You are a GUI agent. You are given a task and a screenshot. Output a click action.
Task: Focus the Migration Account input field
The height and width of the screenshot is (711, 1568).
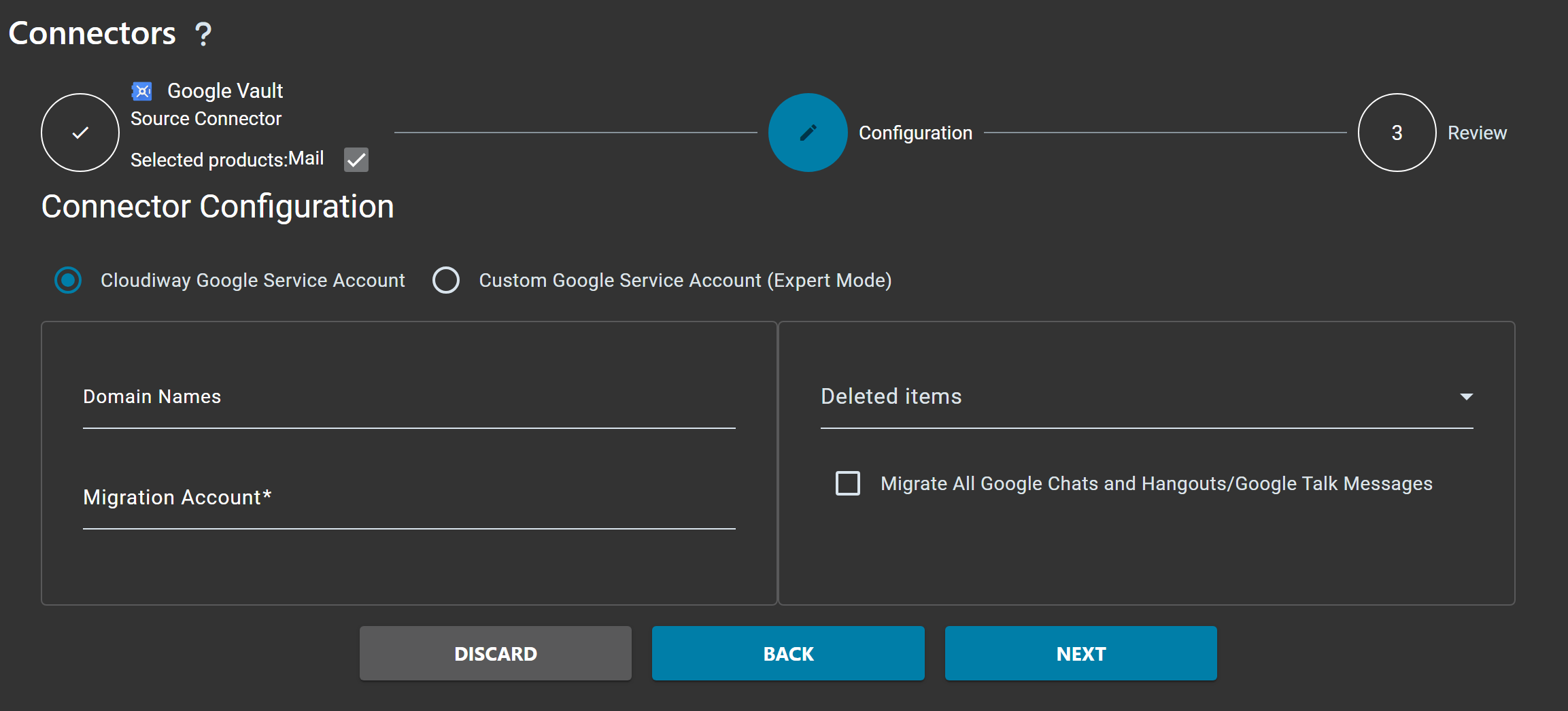click(x=409, y=498)
